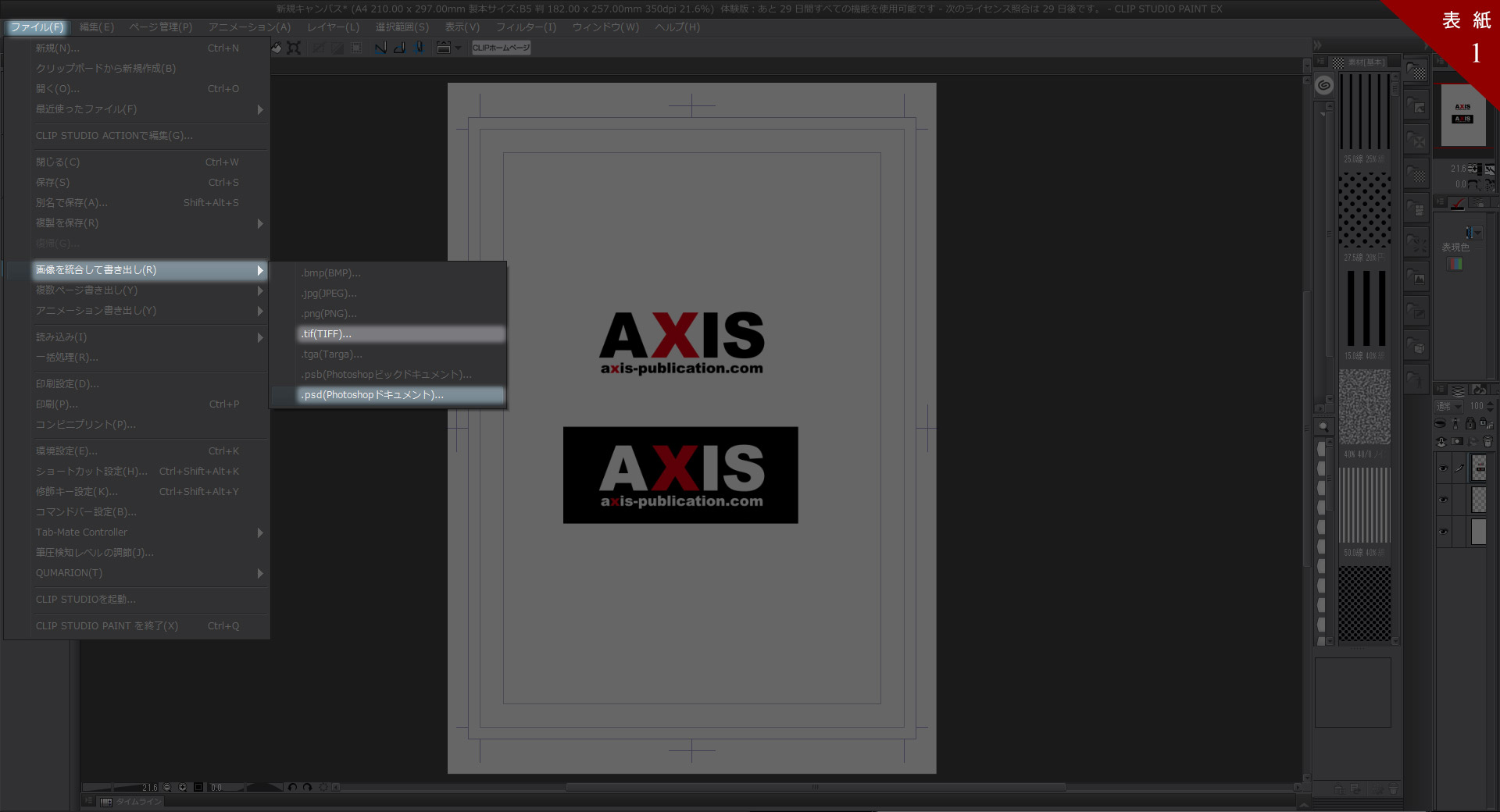This screenshot has width=1500, height=812.
Task: Open the landscape picture material folder icon
Action: (1416, 277)
